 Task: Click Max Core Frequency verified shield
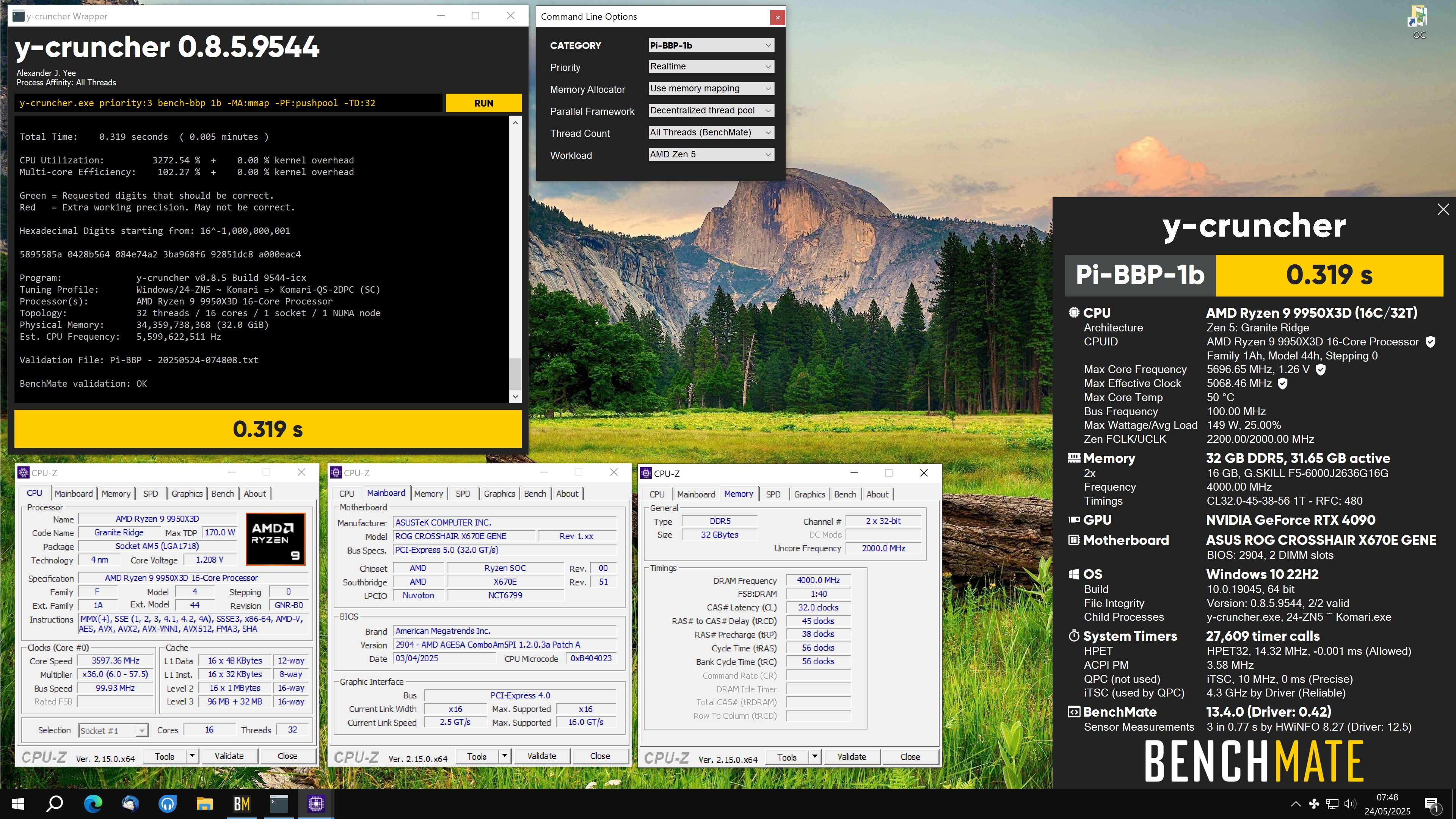(x=1320, y=369)
